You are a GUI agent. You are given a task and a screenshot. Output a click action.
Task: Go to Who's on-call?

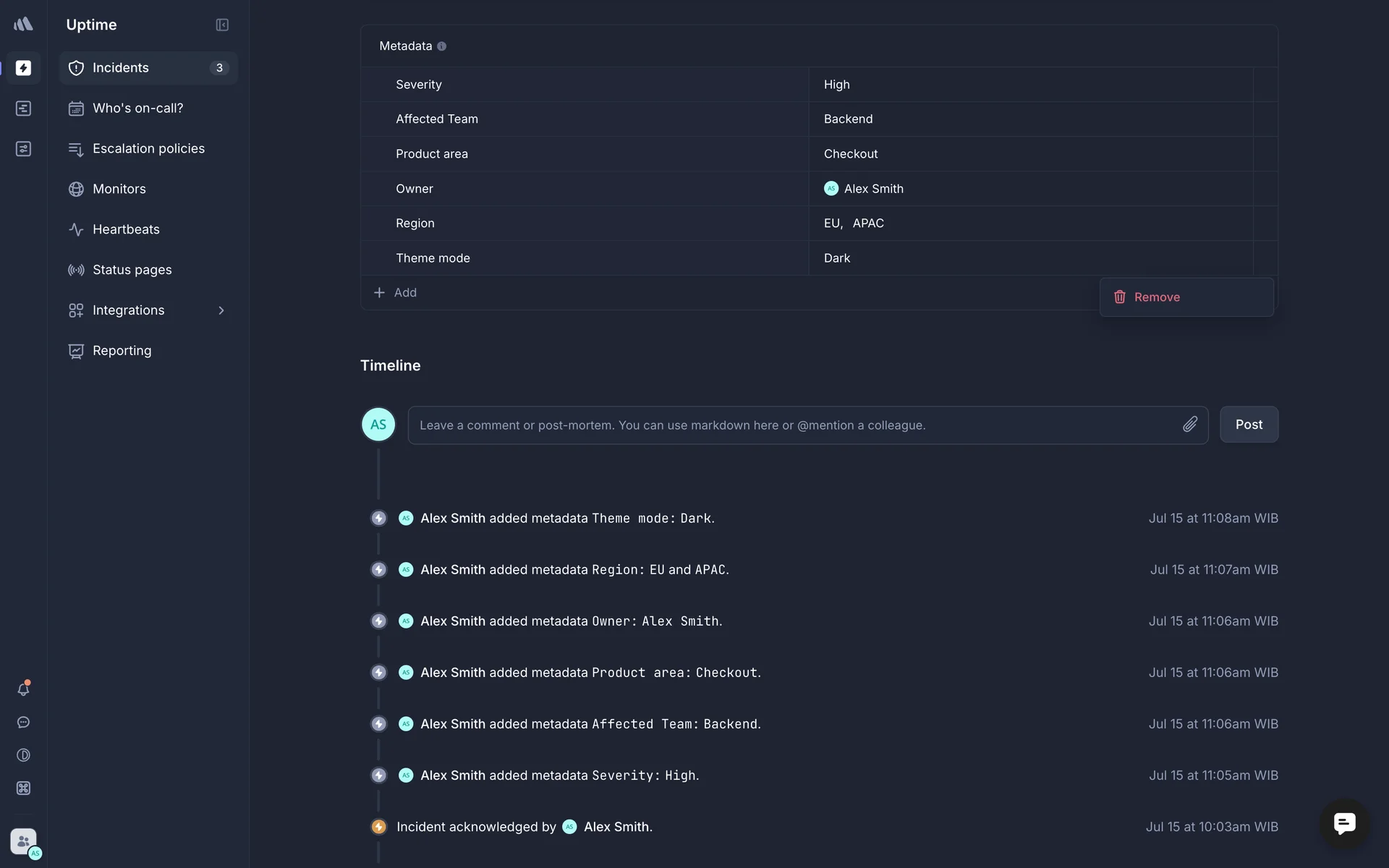[137, 109]
